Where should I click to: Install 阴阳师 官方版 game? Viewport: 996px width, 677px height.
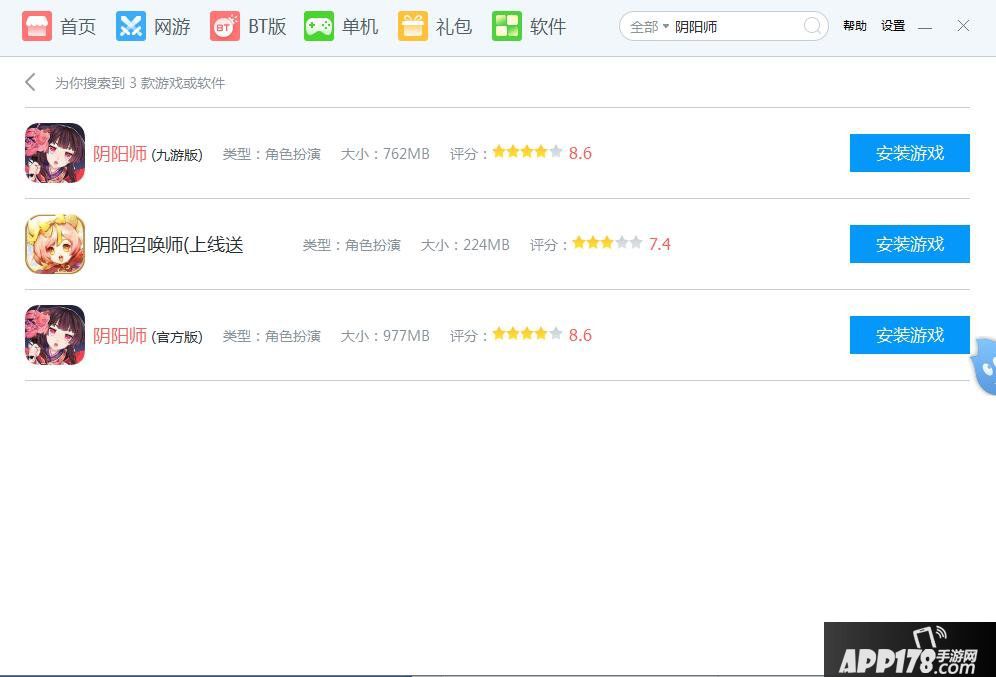pyautogui.click(x=909, y=335)
